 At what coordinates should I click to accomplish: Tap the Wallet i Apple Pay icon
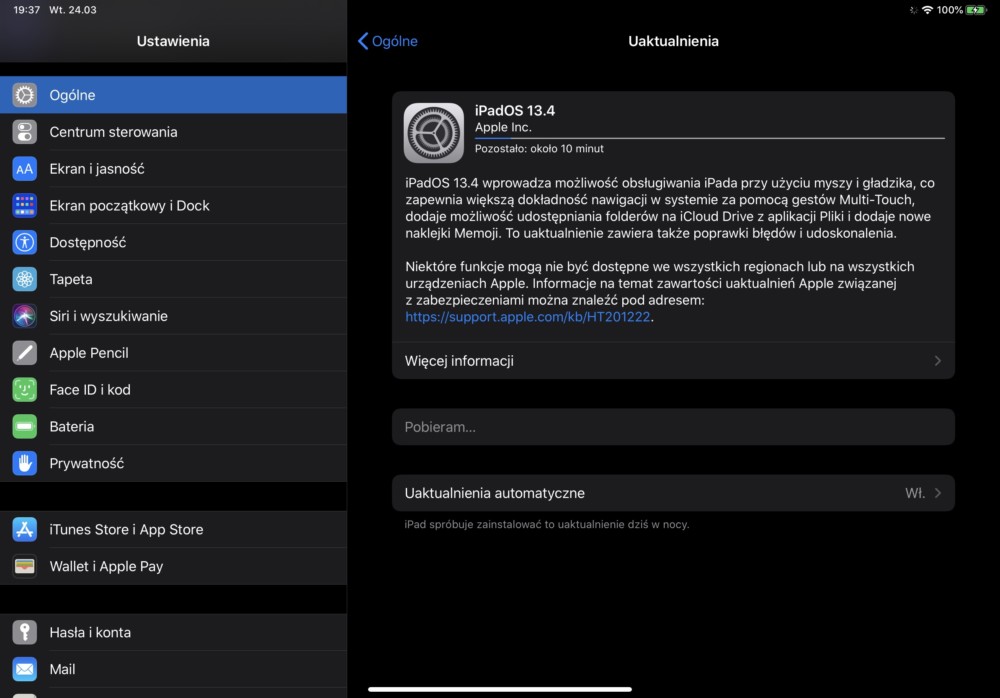click(x=24, y=567)
